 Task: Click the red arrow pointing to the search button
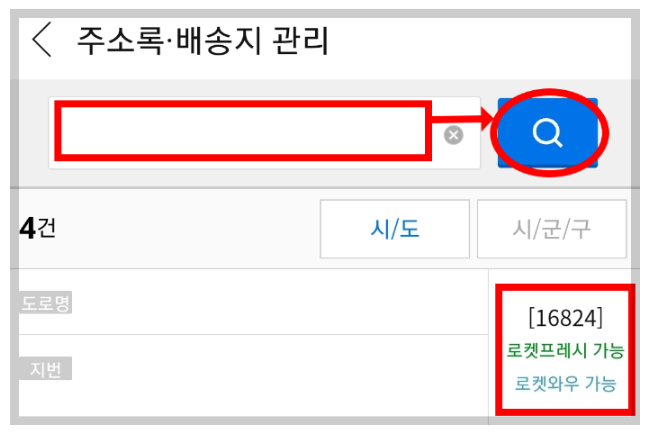click(462, 119)
